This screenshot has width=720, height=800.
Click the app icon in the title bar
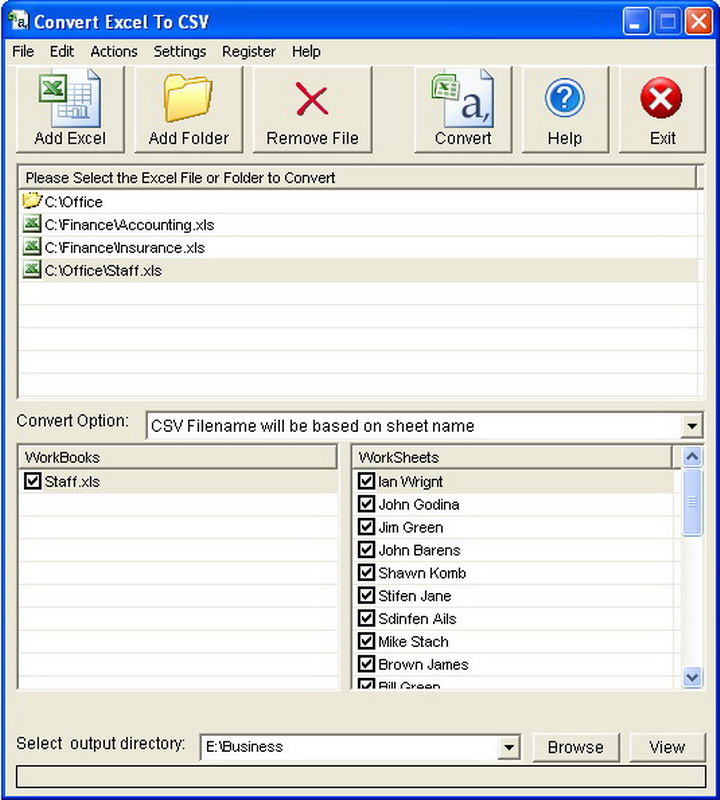coord(18,21)
